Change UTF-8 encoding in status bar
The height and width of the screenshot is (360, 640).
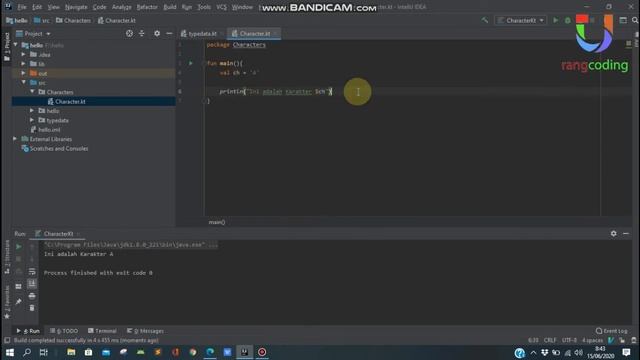(x=569, y=340)
